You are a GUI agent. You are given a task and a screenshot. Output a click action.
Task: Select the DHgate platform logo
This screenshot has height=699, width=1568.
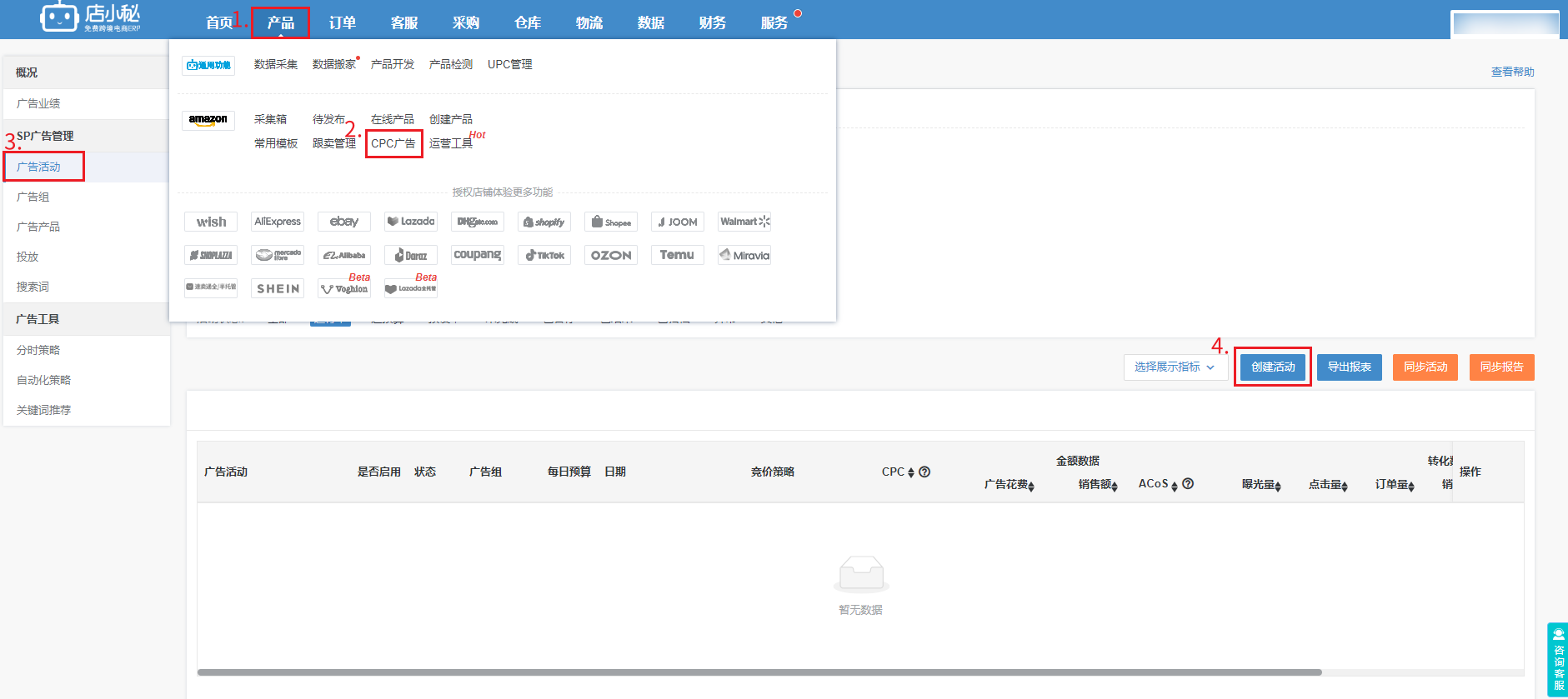[x=478, y=222]
